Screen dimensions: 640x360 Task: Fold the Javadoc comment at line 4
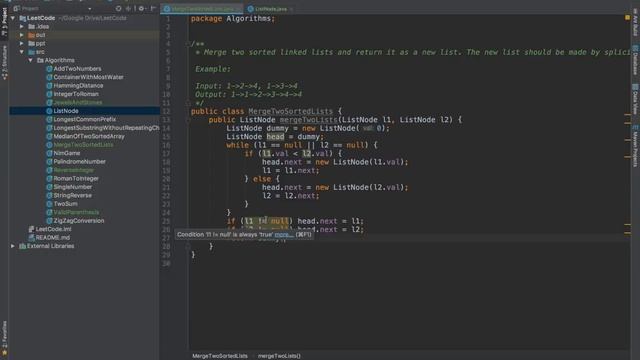(x=188, y=44)
